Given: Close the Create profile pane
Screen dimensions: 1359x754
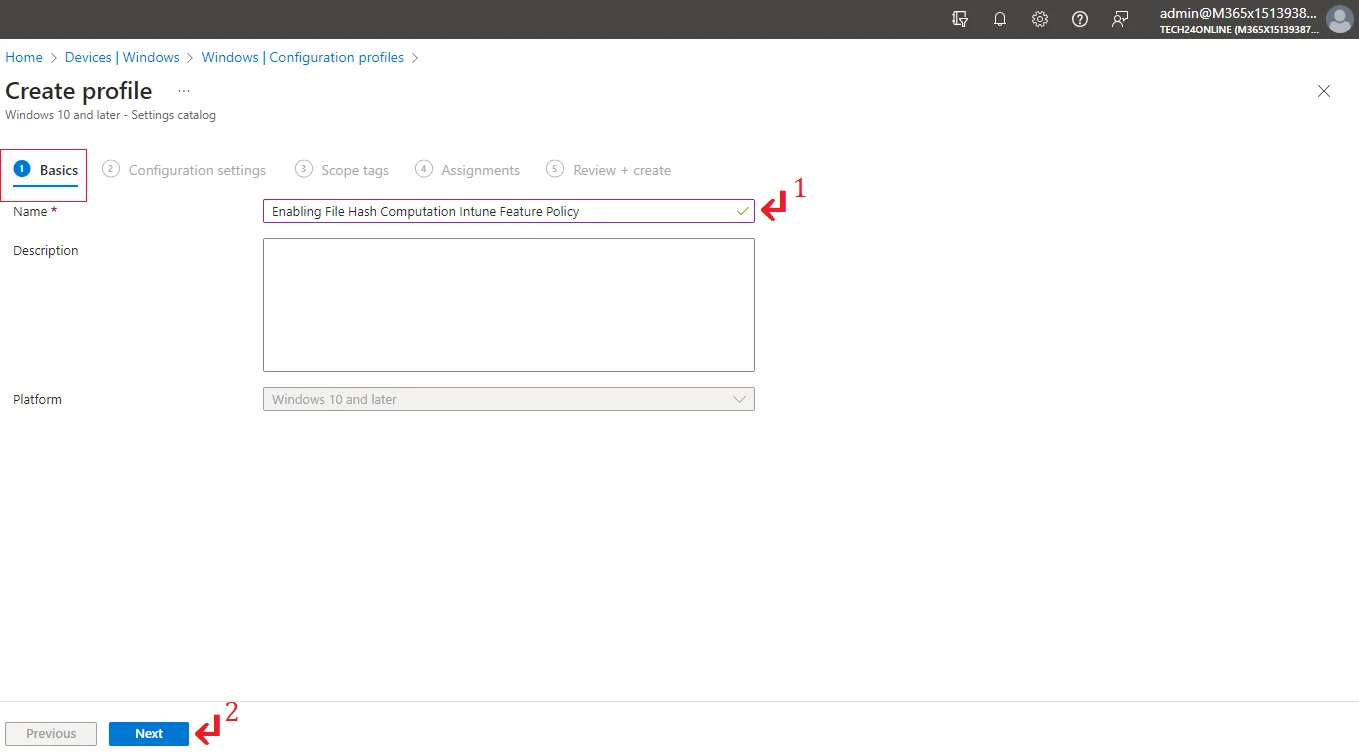Looking at the screenshot, I should 1324,91.
